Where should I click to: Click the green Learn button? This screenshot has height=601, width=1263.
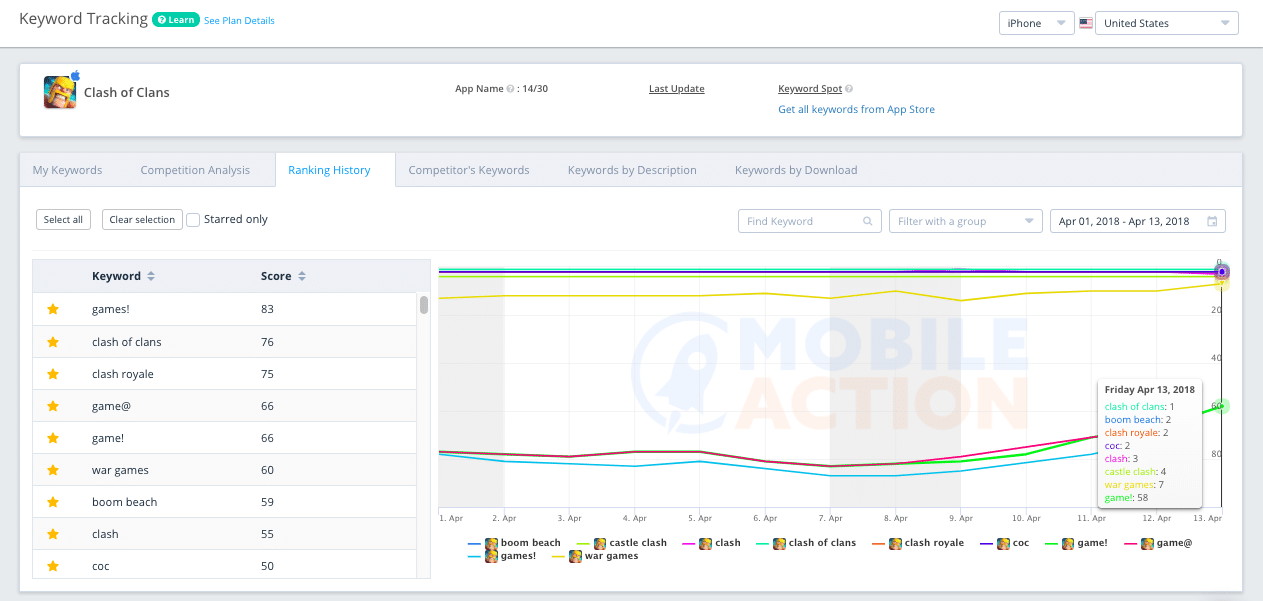point(175,20)
